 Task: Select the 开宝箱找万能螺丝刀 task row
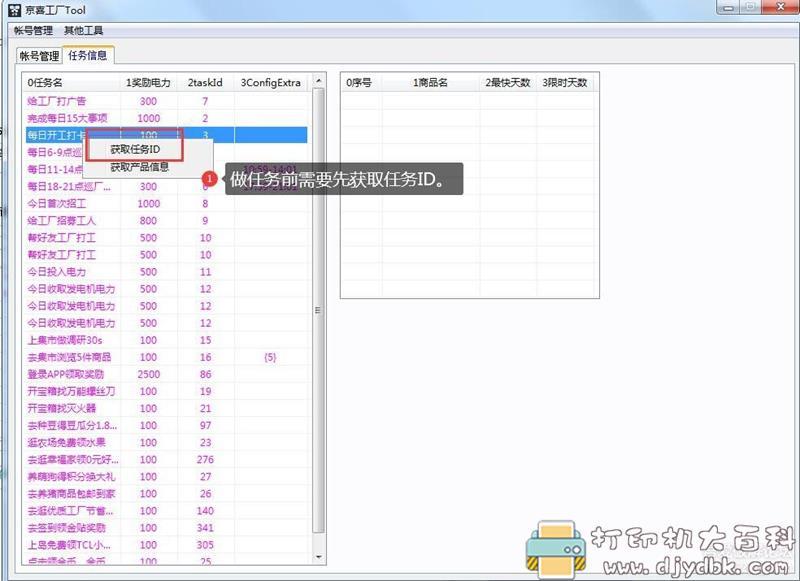[165, 391]
